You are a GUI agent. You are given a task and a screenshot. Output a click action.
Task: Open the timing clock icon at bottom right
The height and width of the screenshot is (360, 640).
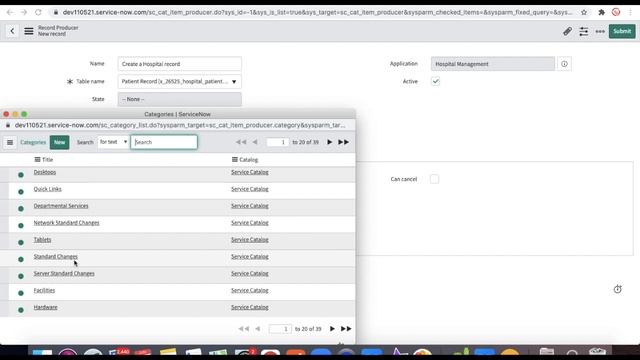click(618, 289)
